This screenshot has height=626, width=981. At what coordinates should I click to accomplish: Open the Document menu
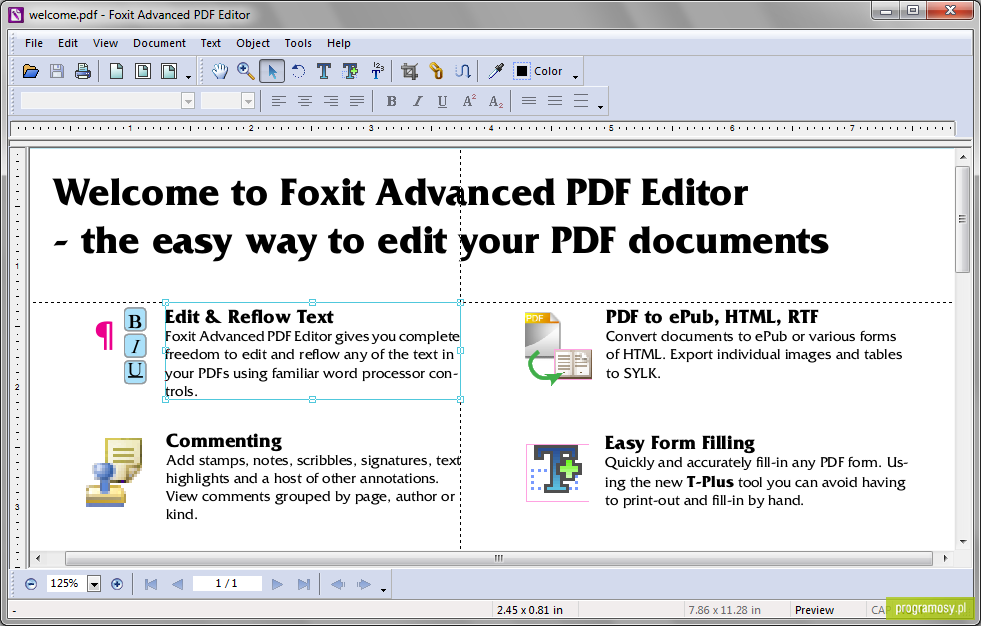point(160,43)
